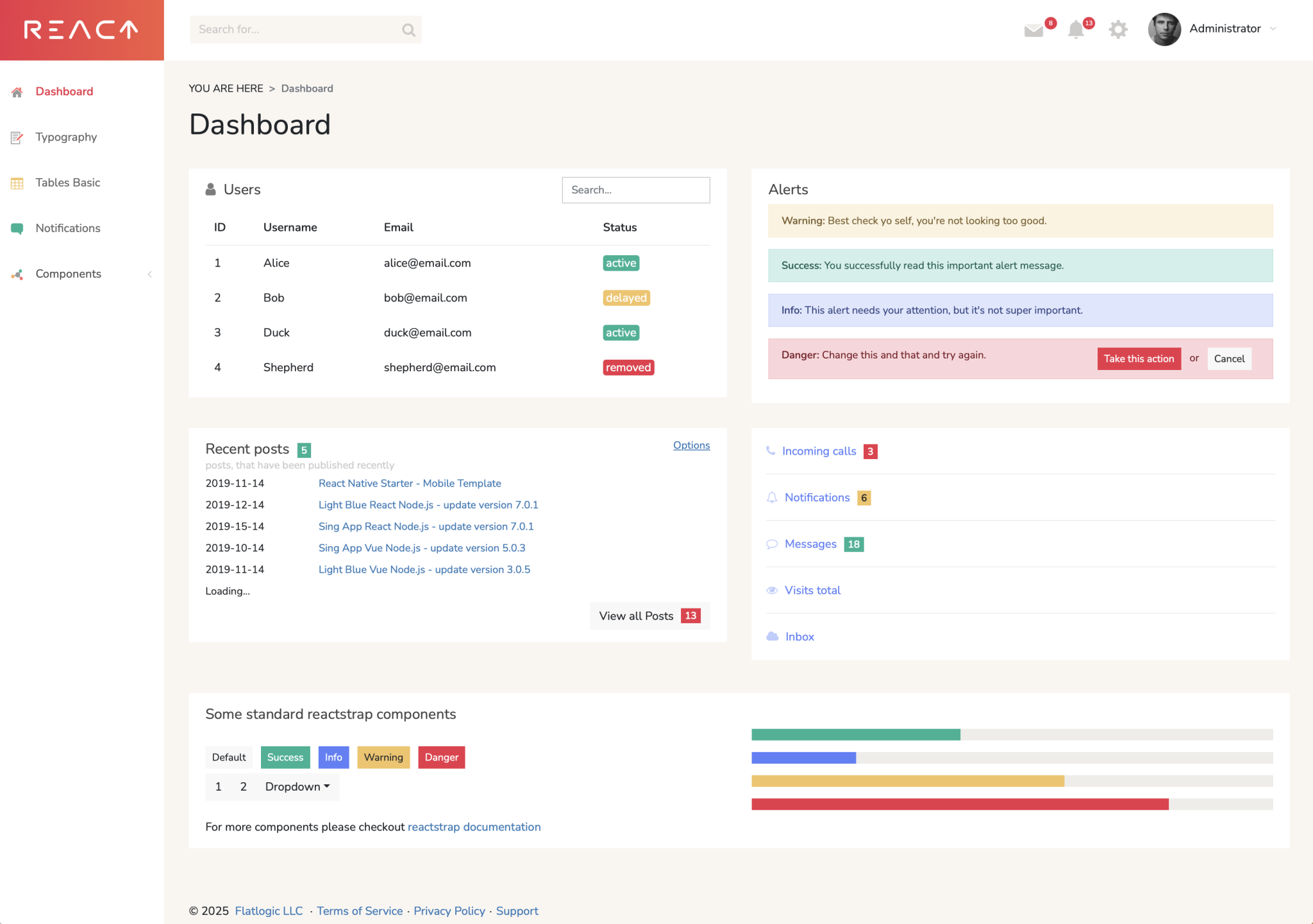1313x924 pixels.
Task: Click the Notifications chat bubble sidebar icon
Action: (x=17, y=228)
